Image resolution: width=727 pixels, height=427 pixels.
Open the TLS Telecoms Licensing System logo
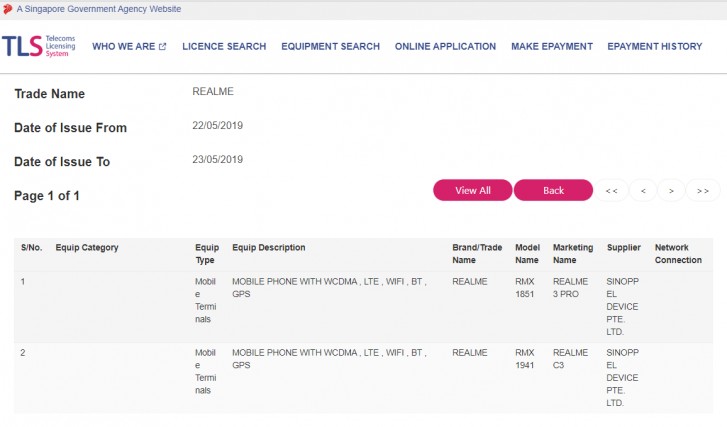pyautogui.click(x=38, y=46)
